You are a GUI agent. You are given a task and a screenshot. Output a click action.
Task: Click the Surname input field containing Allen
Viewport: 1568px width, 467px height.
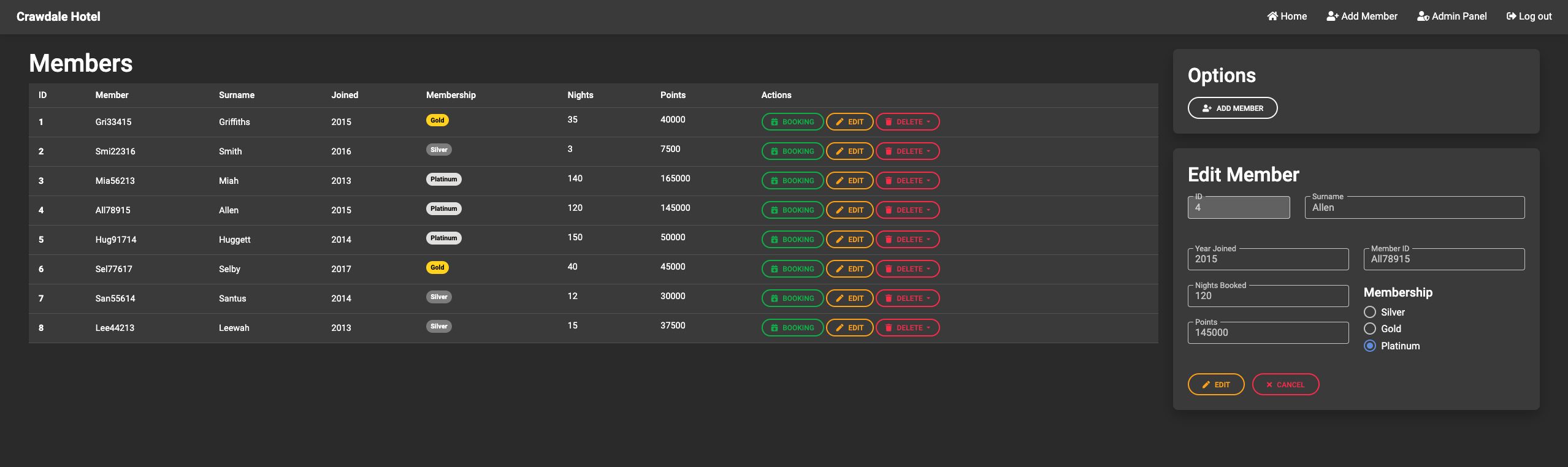pyautogui.click(x=1414, y=208)
